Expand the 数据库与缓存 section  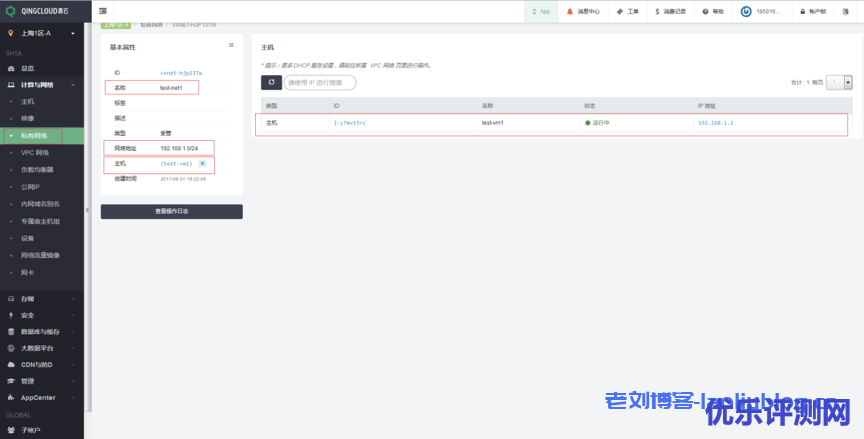click(42, 332)
